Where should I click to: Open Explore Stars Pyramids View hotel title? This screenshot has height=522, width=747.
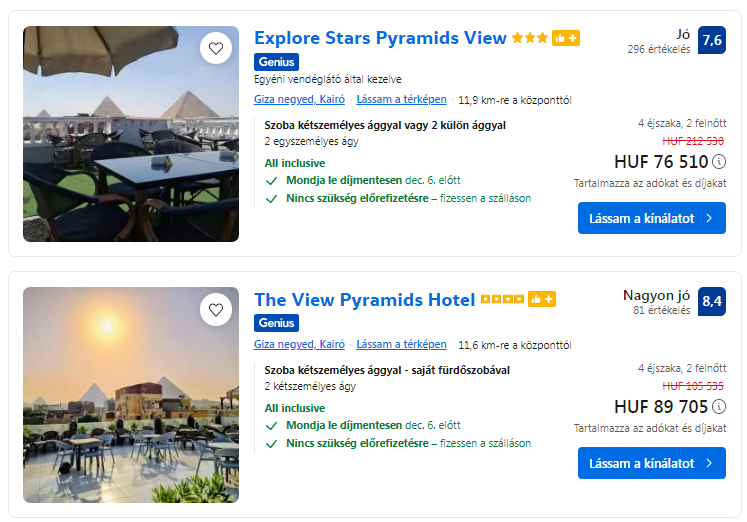click(380, 38)
